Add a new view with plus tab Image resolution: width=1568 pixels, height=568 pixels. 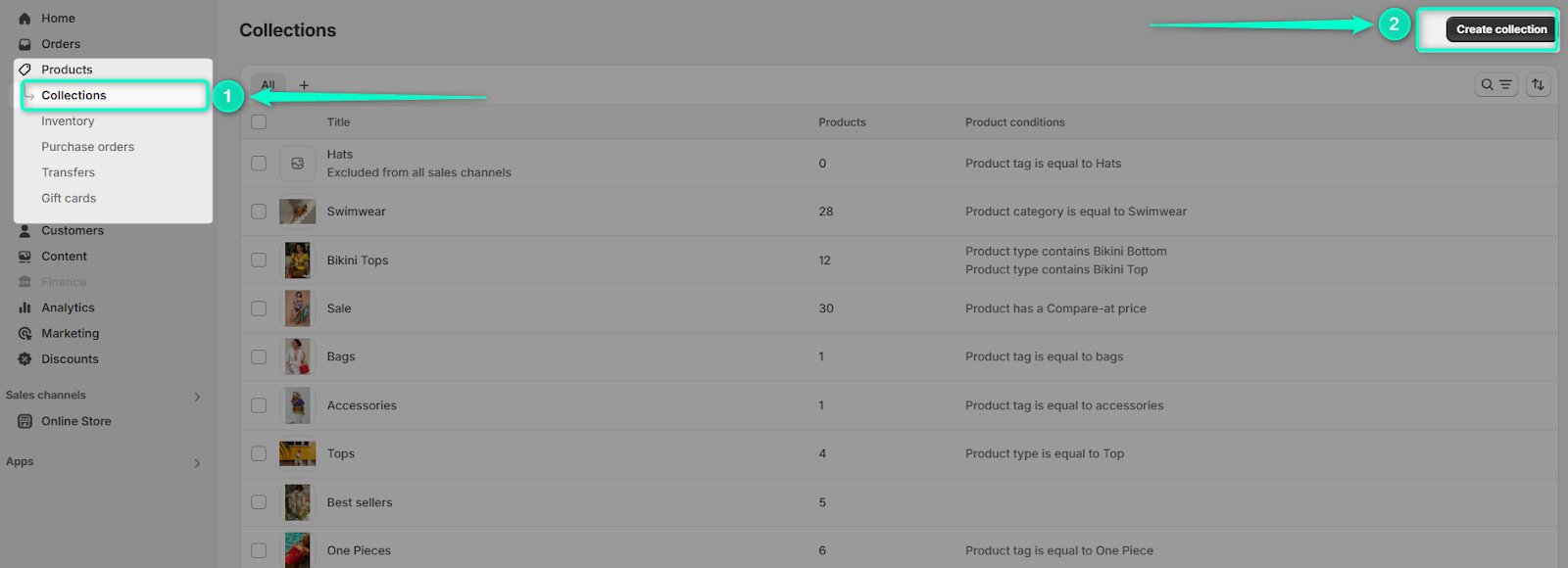pyautogui.click(x=304, y=85)
